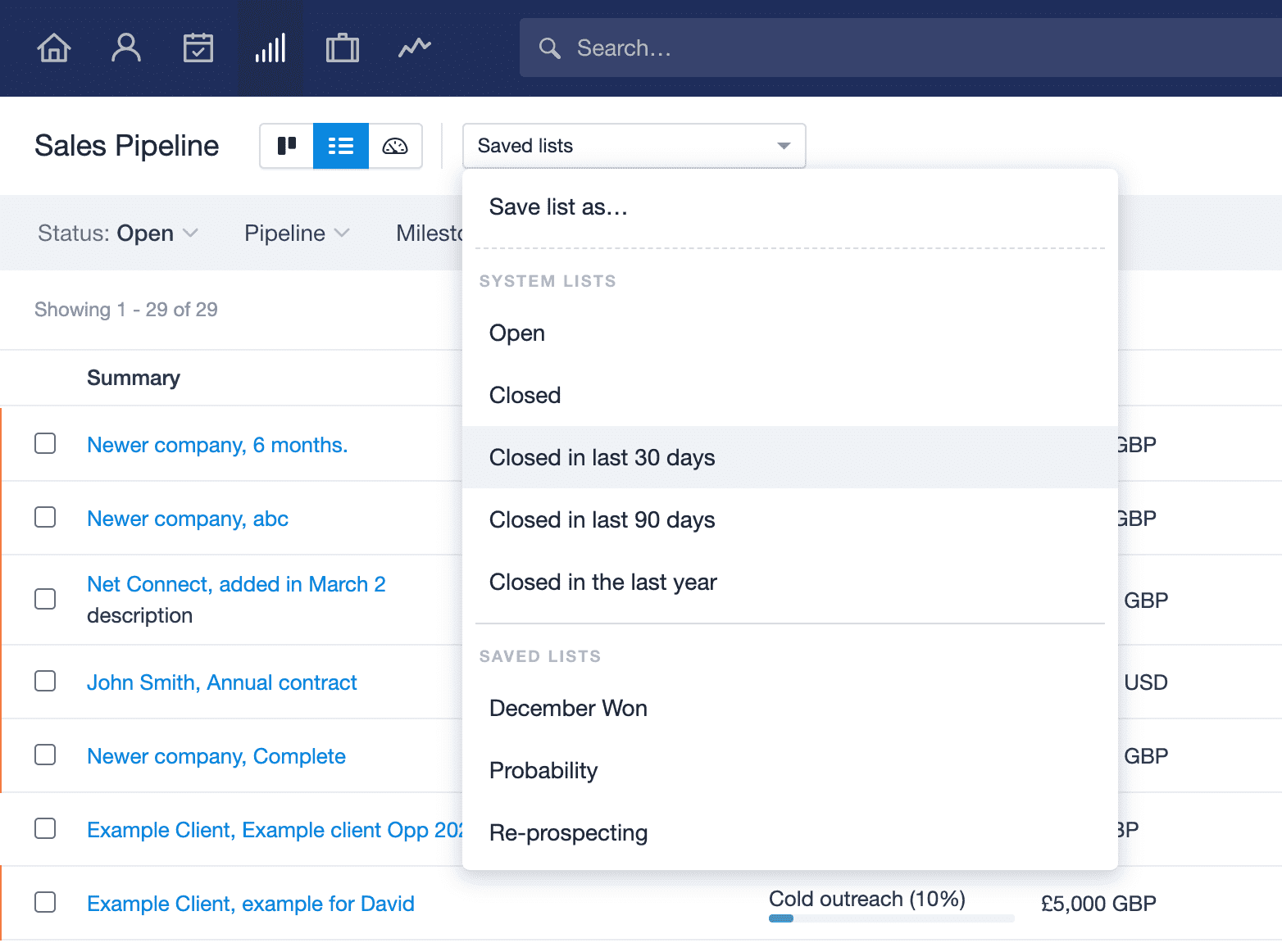Select Closed in the last year
1282x952 pixels.
790,583
